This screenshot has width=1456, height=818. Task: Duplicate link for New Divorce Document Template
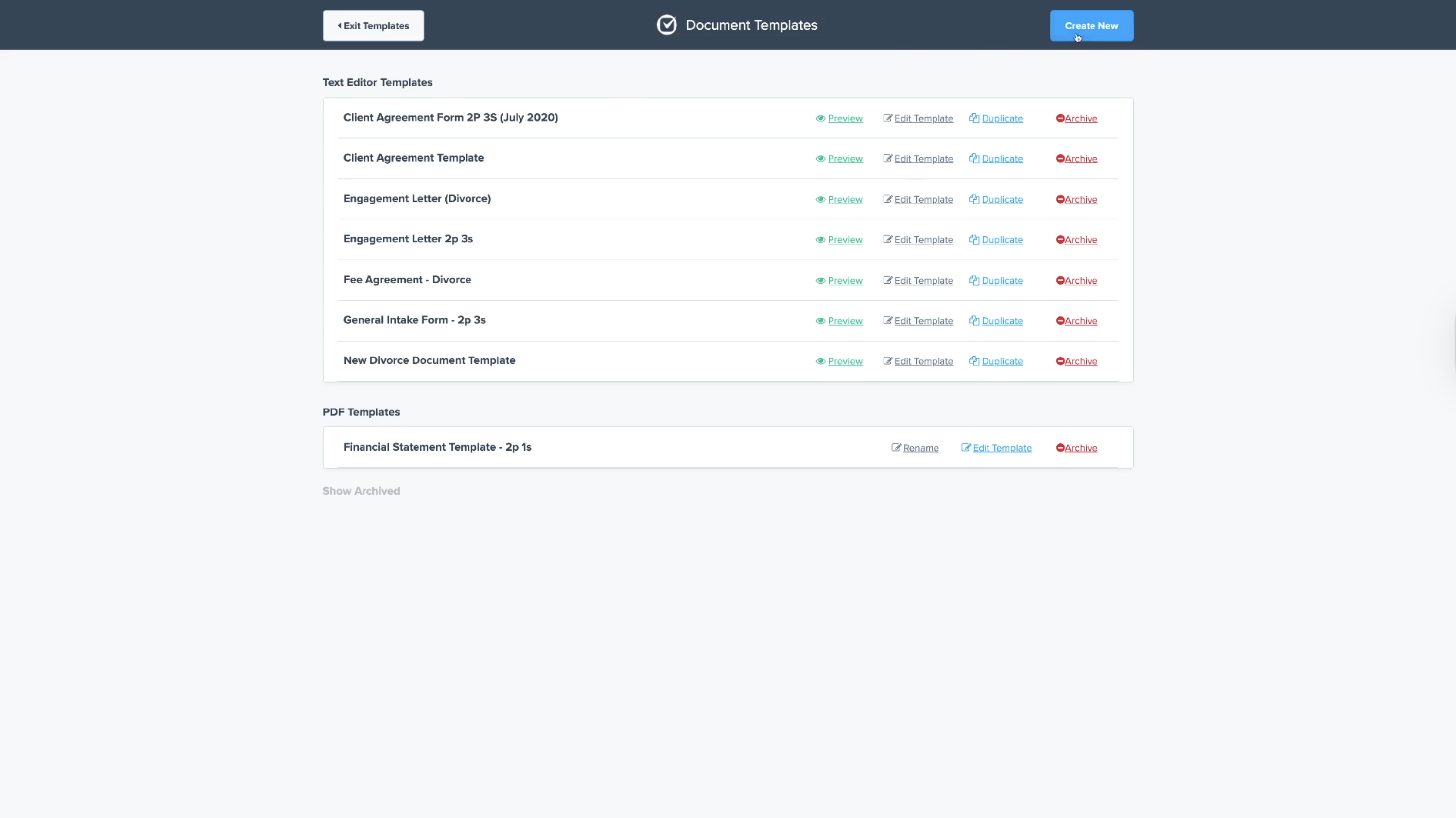[x=1002, y=361]
